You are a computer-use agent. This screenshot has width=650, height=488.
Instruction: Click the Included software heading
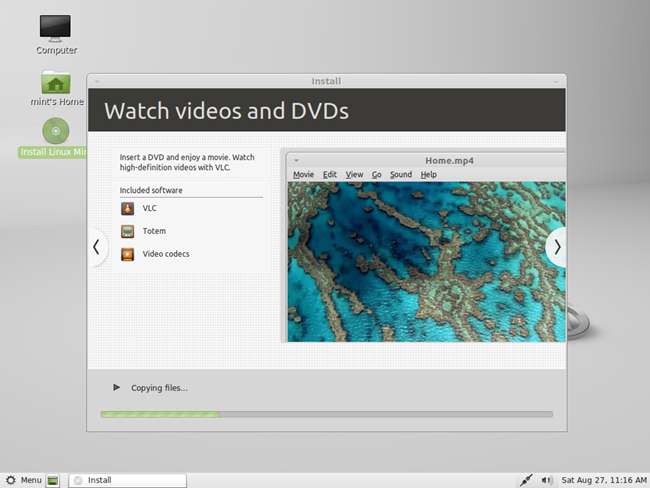[151, 190]
